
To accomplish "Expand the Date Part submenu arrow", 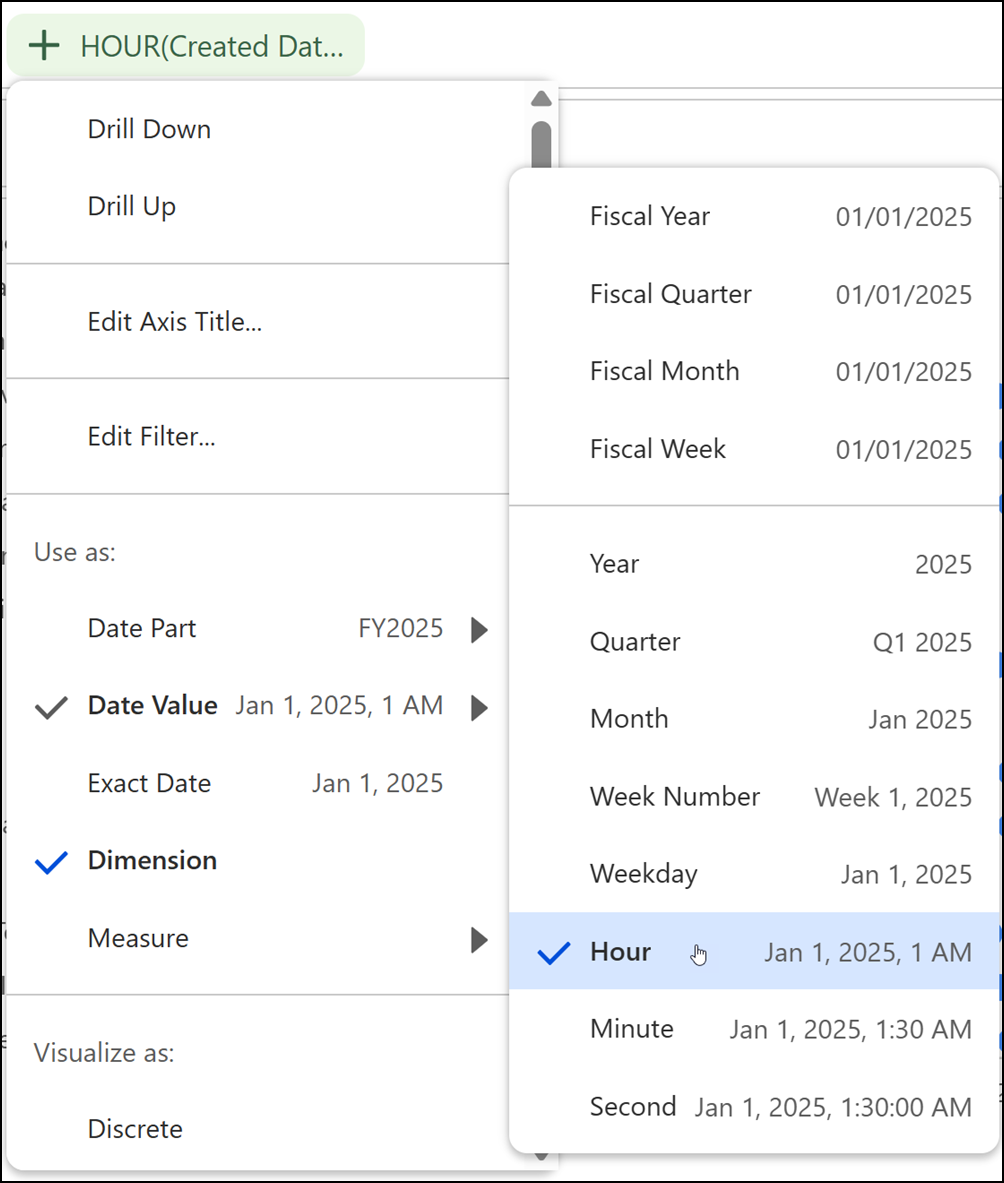I will click(479, 629).
